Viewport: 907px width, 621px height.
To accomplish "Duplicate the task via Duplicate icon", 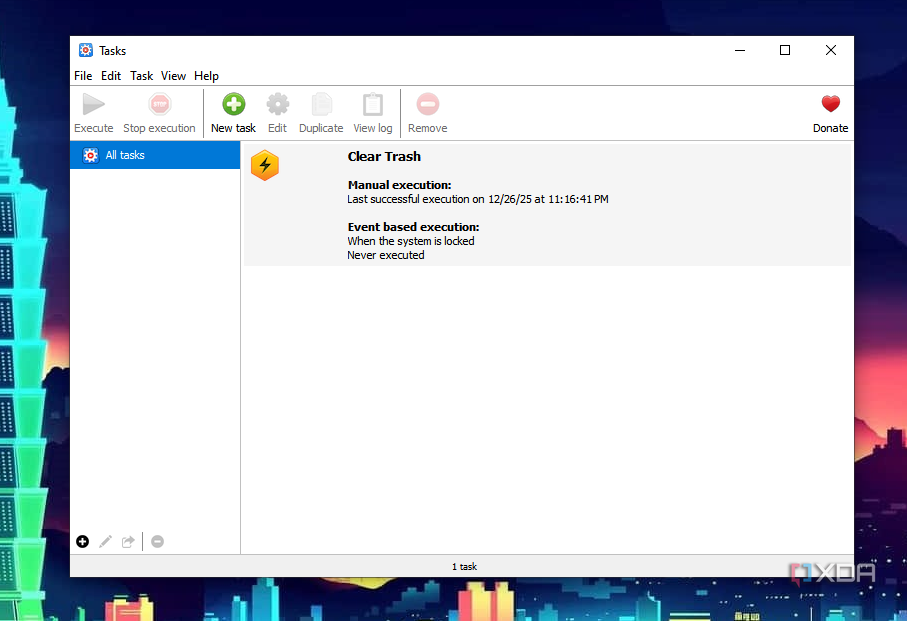I will pos(321,105).
